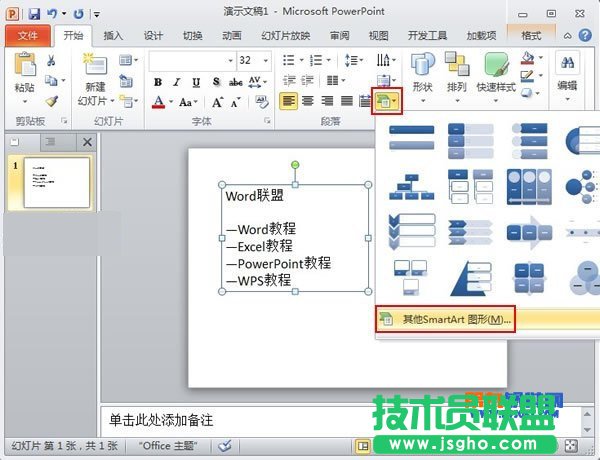Clear all formatting icon

click(262, 101)
